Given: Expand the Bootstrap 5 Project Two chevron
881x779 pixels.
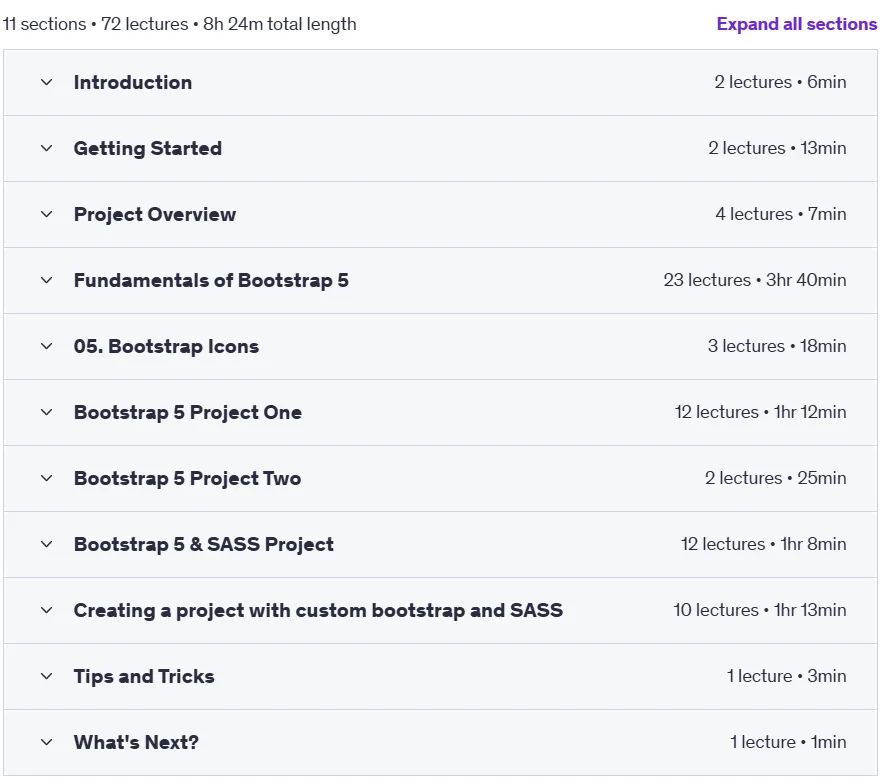Looking at the screenshot, I should [x=47, y=479].
